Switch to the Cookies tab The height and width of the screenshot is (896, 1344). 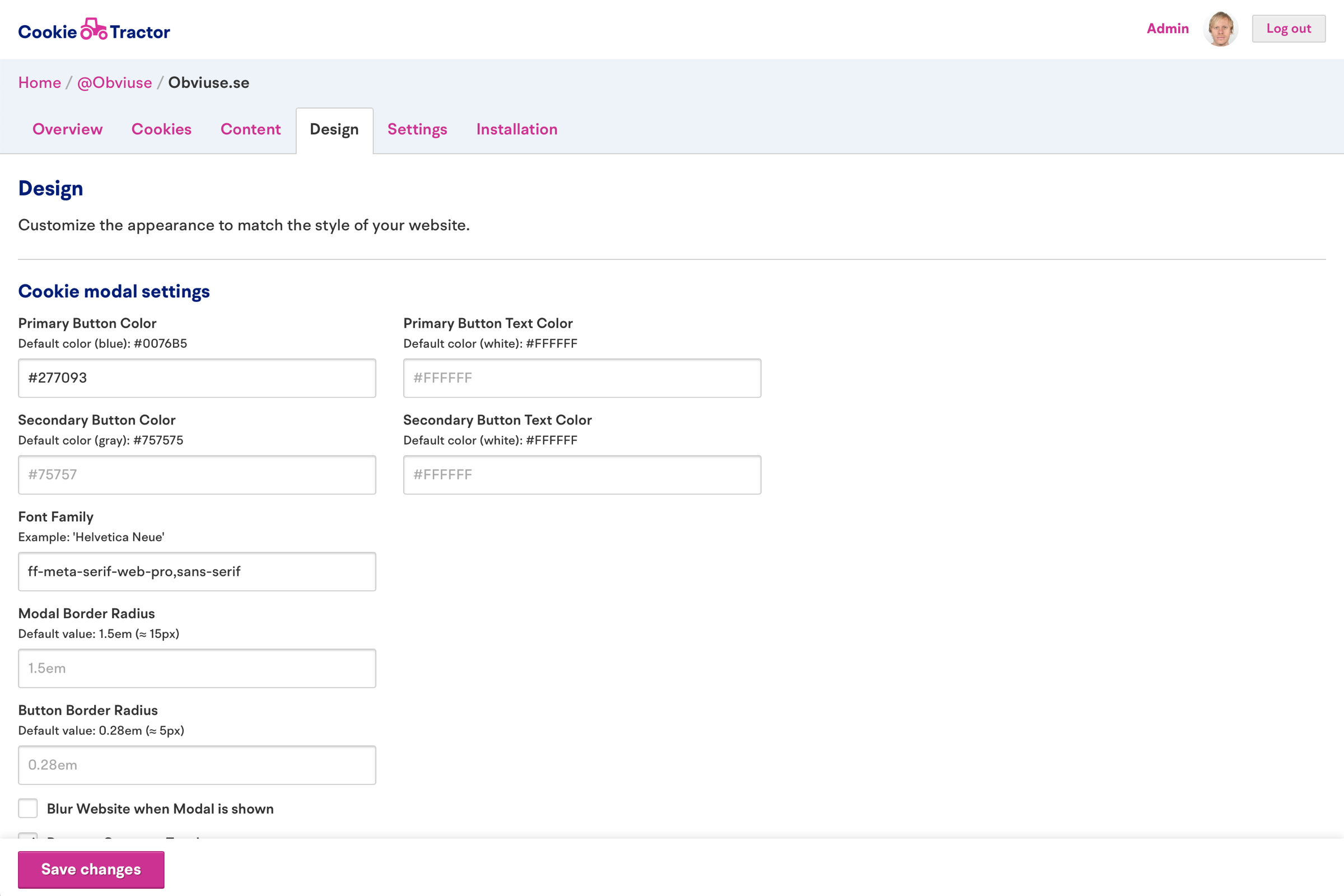click(x=161, y=129)
